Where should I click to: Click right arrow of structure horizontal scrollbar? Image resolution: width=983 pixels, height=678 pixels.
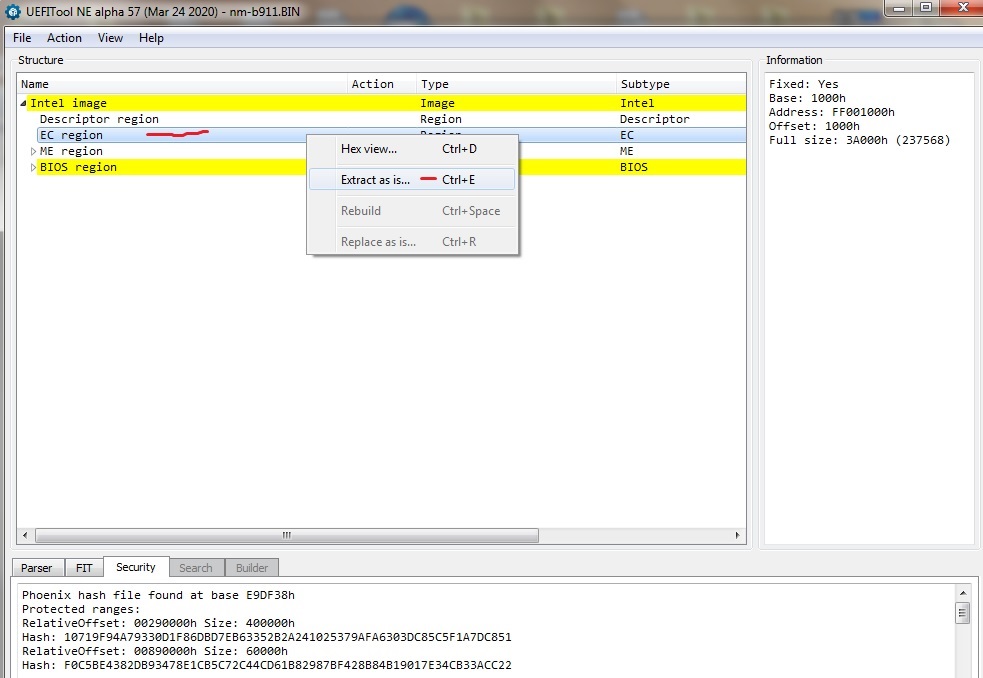[738, 535]
